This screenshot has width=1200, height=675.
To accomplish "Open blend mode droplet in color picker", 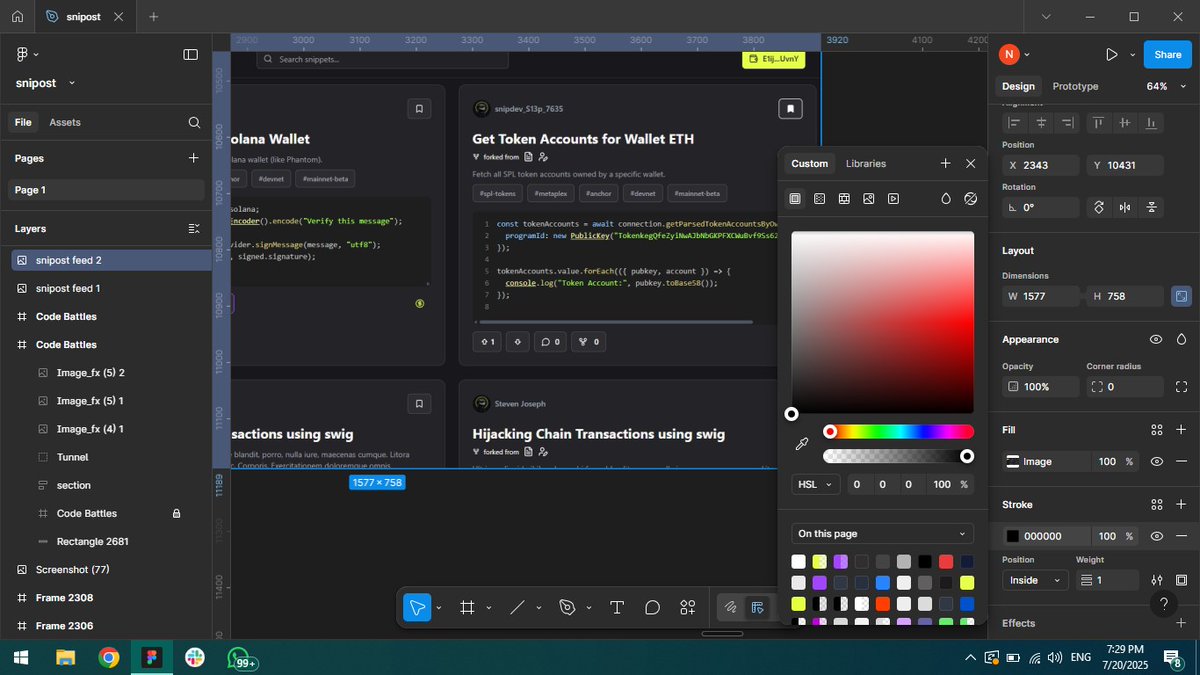I will (946, 199).
